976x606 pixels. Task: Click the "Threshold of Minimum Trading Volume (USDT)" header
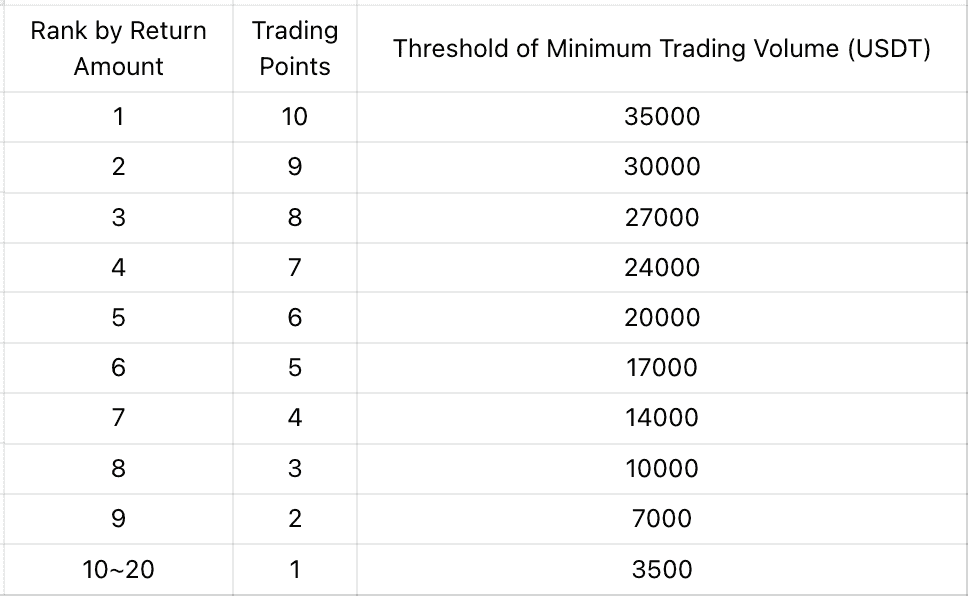(x=662, y=49)
